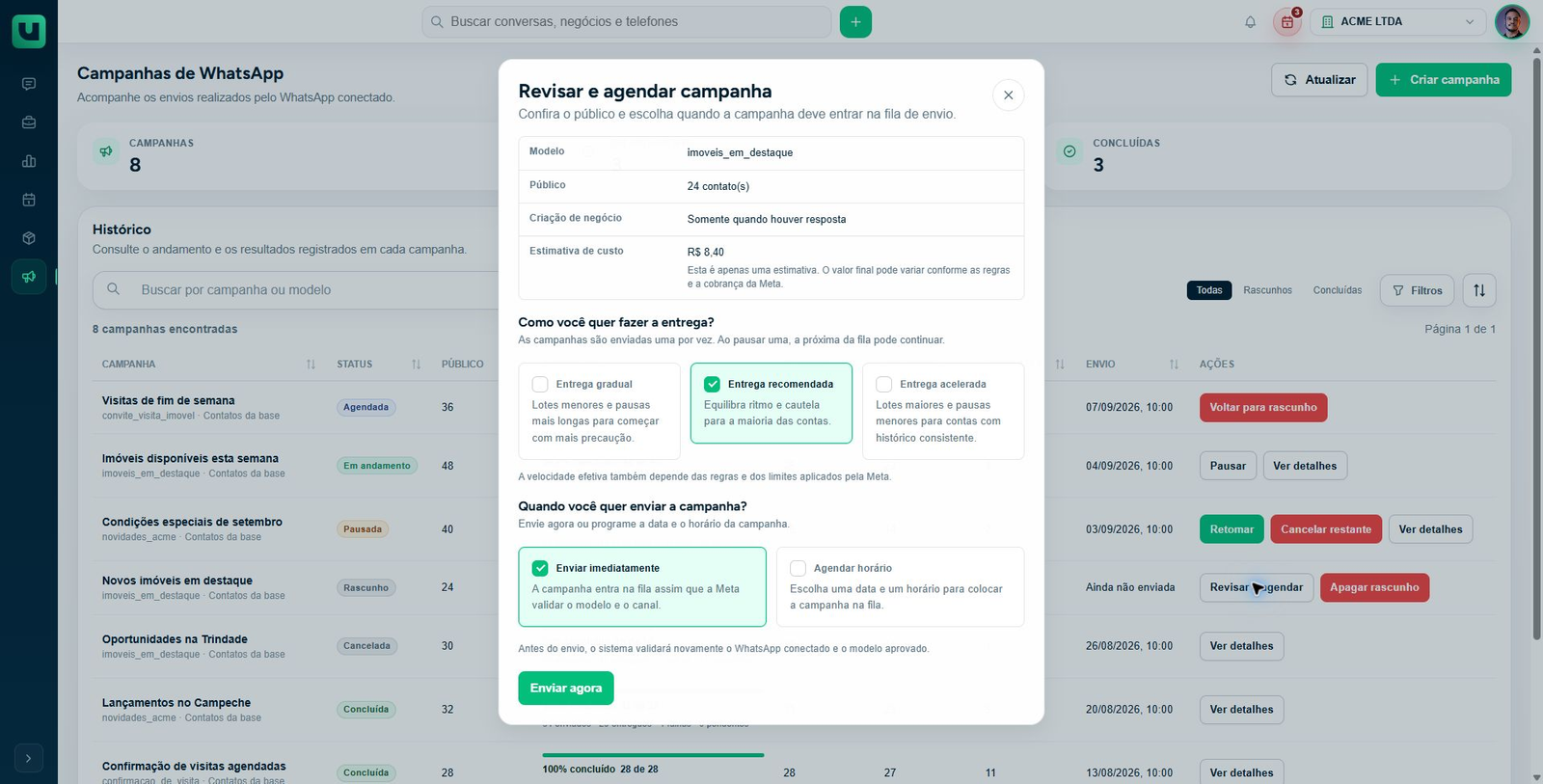Click the Pausar button

click(x=1228, y=466)
